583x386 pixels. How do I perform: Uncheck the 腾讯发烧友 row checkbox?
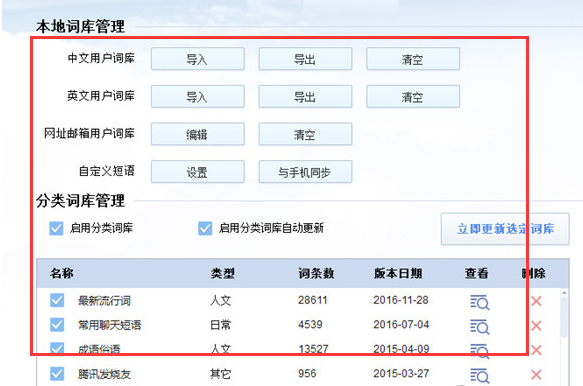pyautogui.click(x=57, y=374)
